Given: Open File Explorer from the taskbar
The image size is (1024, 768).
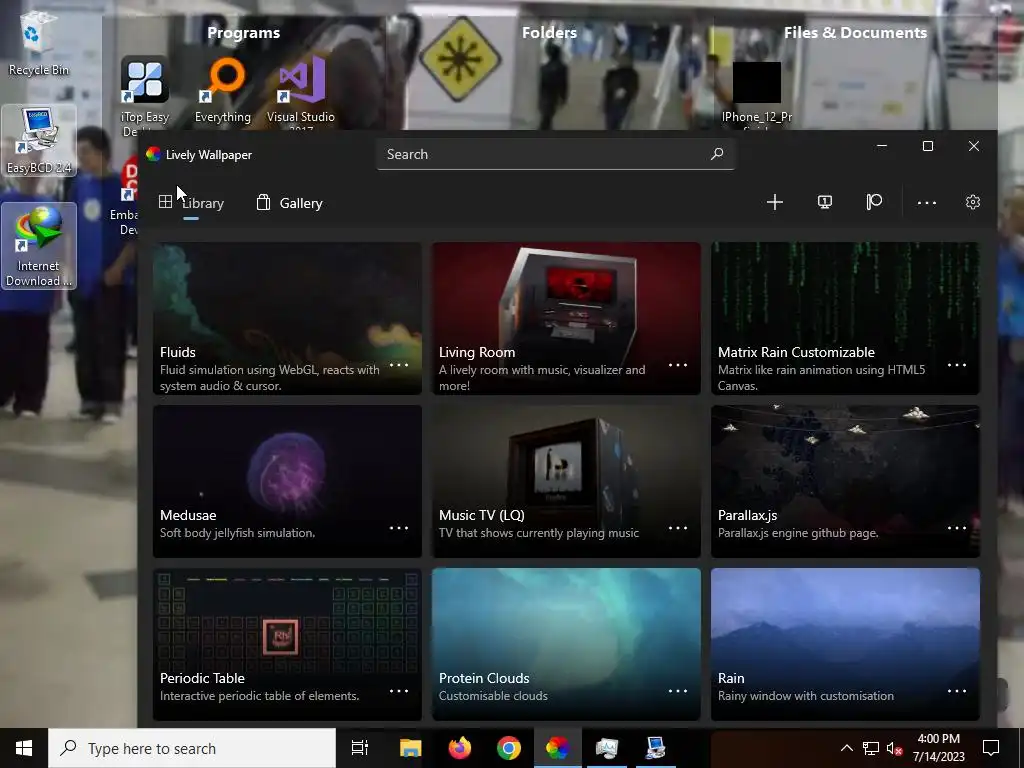Looking at the screenshot, I should (411, 748).
